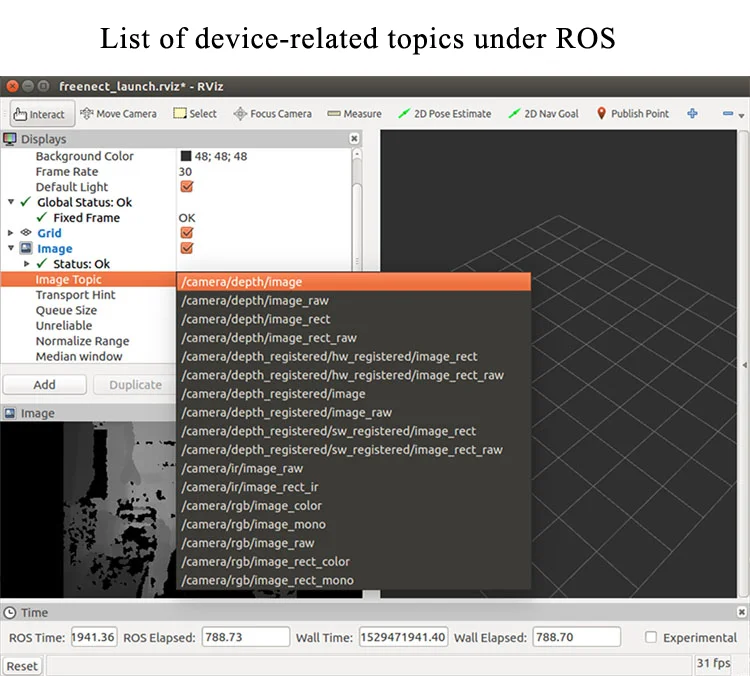750x676 pixels.
Task: Pick /camera/rgb/image_rect_color topic
Action: pyautogui.click(x=353, y=562)
